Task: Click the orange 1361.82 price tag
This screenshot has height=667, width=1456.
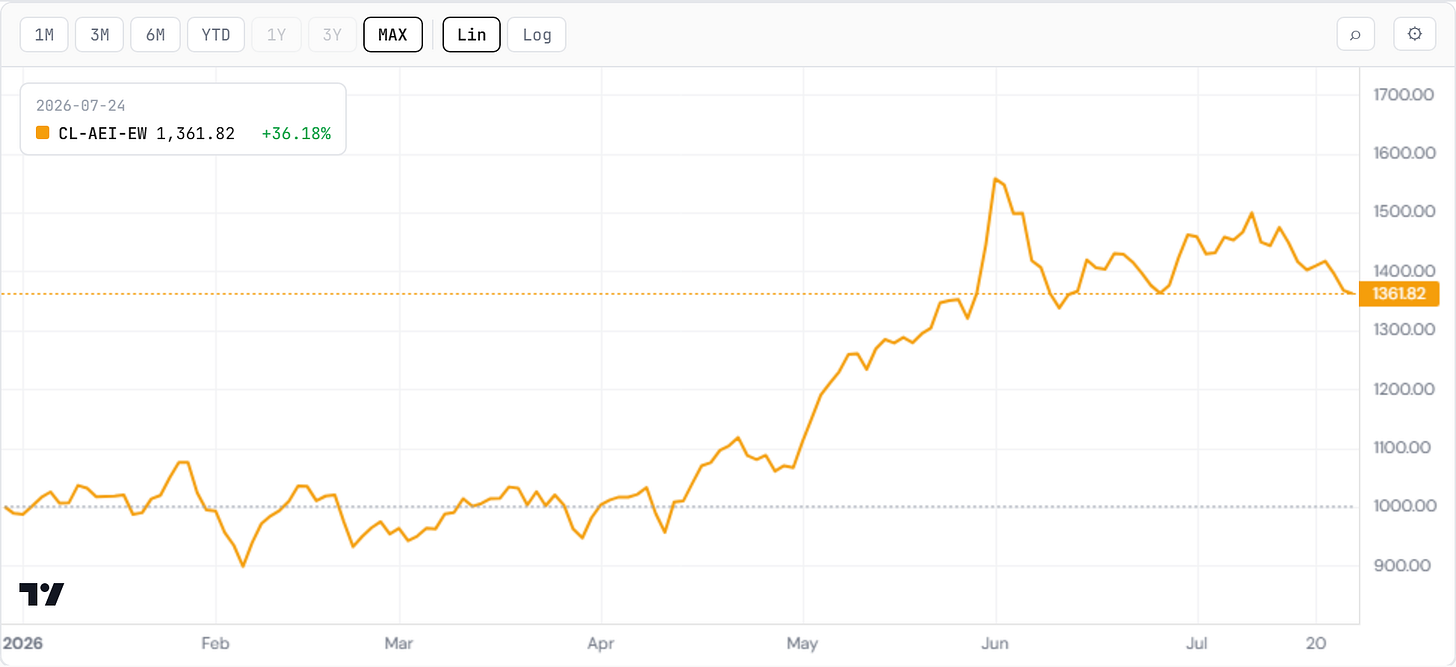Action: [1398, 294]
